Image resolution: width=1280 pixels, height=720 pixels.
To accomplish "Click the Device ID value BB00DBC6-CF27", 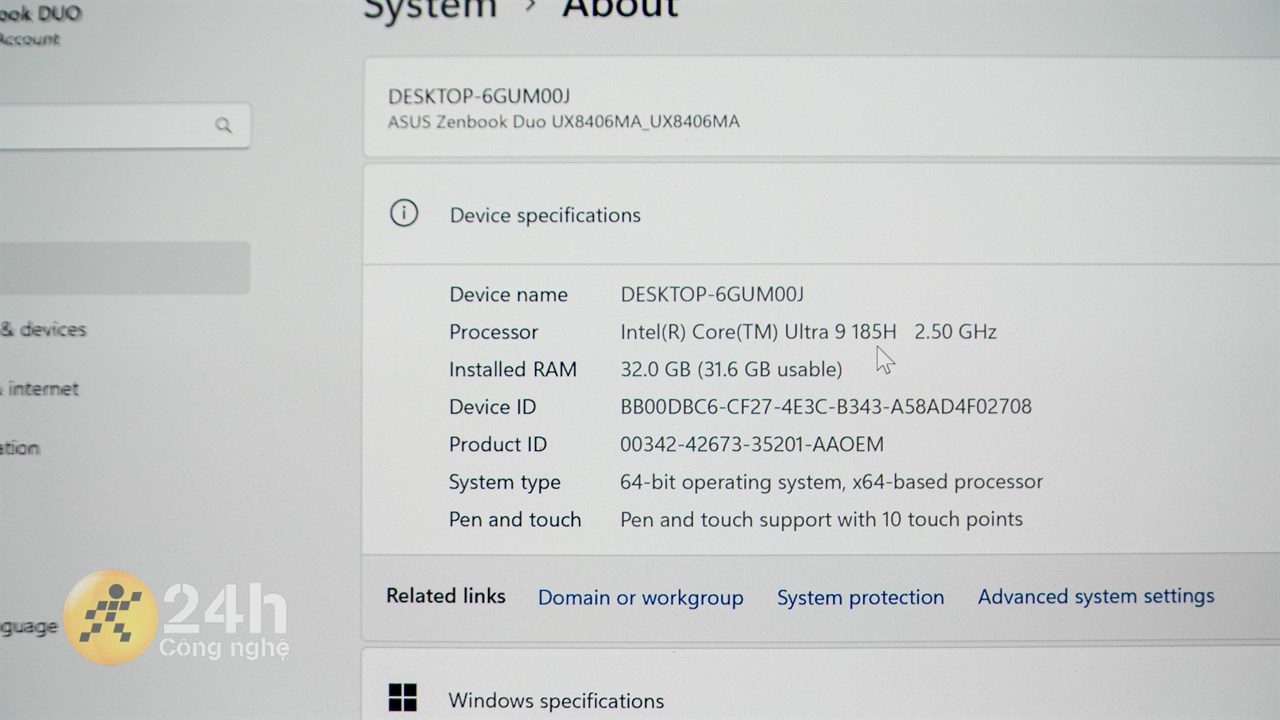I will click(x=826, y=406).
